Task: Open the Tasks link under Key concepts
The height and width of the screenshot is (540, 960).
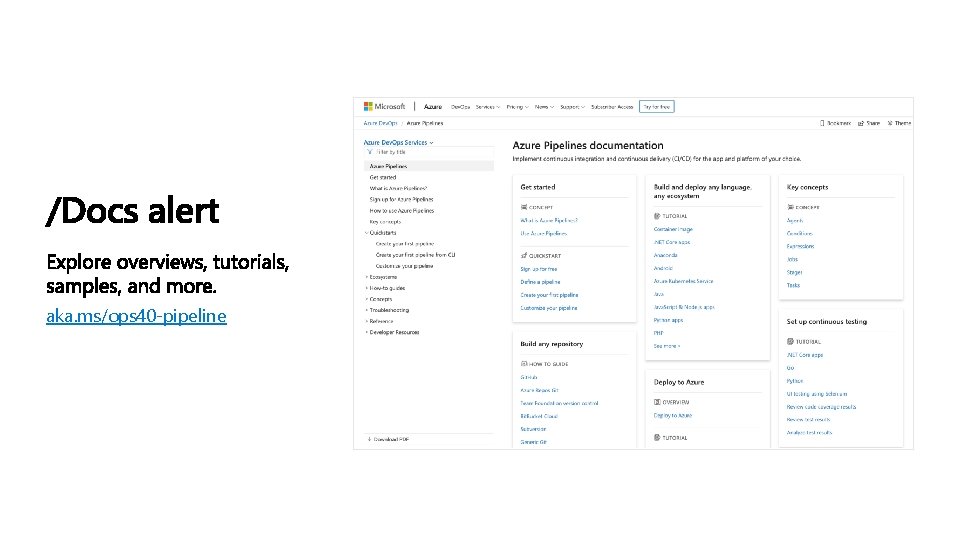Action: (x=793, y=285)
